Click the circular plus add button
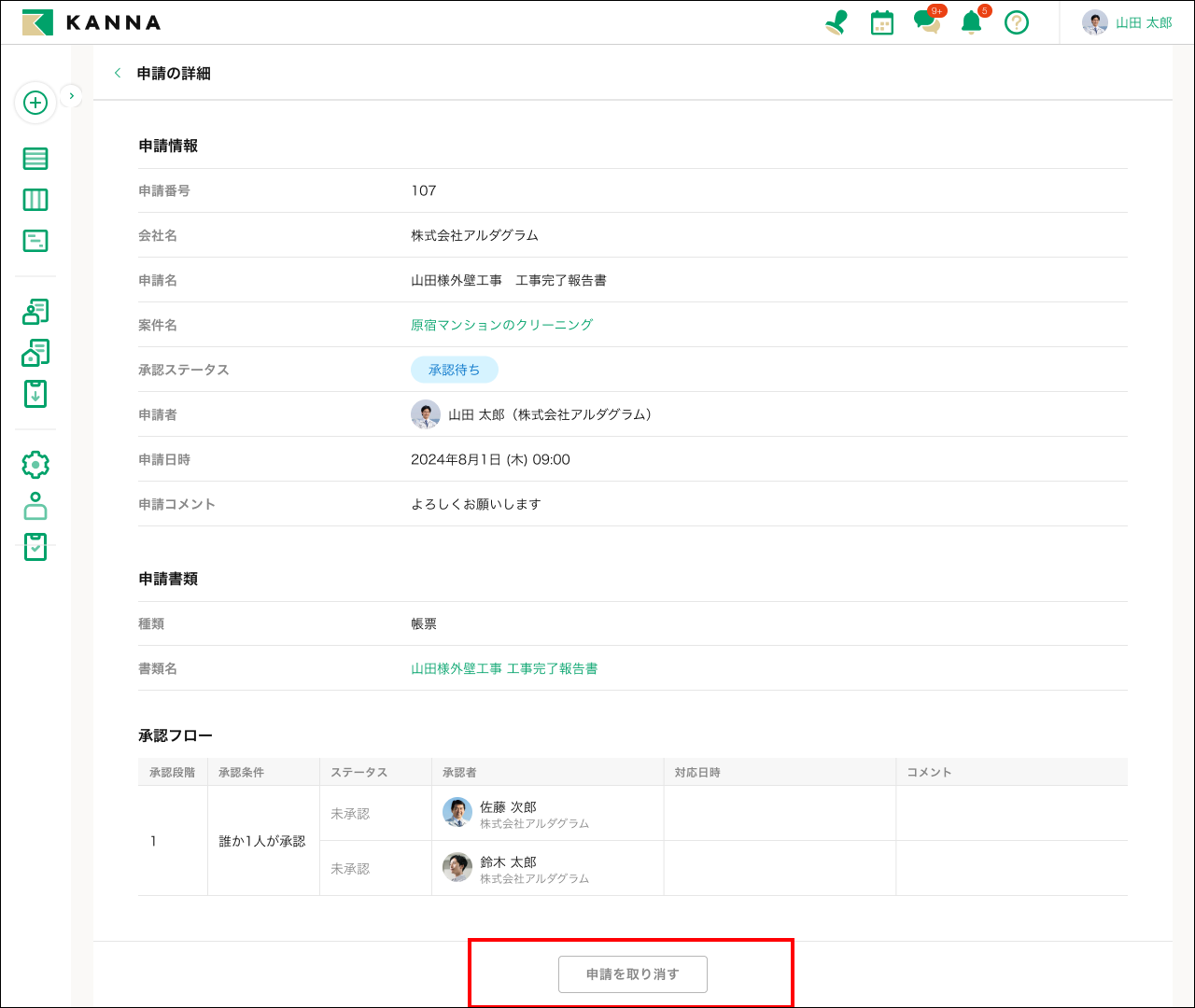The image size is (1195, 1008). click(35, 103)
